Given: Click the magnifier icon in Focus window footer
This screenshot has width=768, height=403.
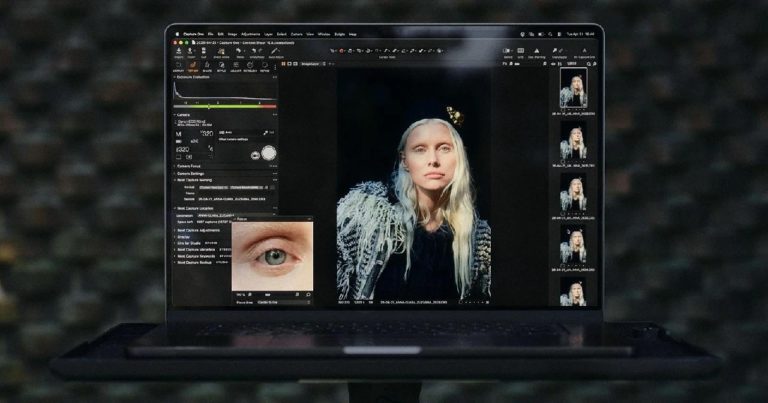Looking at the screenshot, I should pos(308,295).
